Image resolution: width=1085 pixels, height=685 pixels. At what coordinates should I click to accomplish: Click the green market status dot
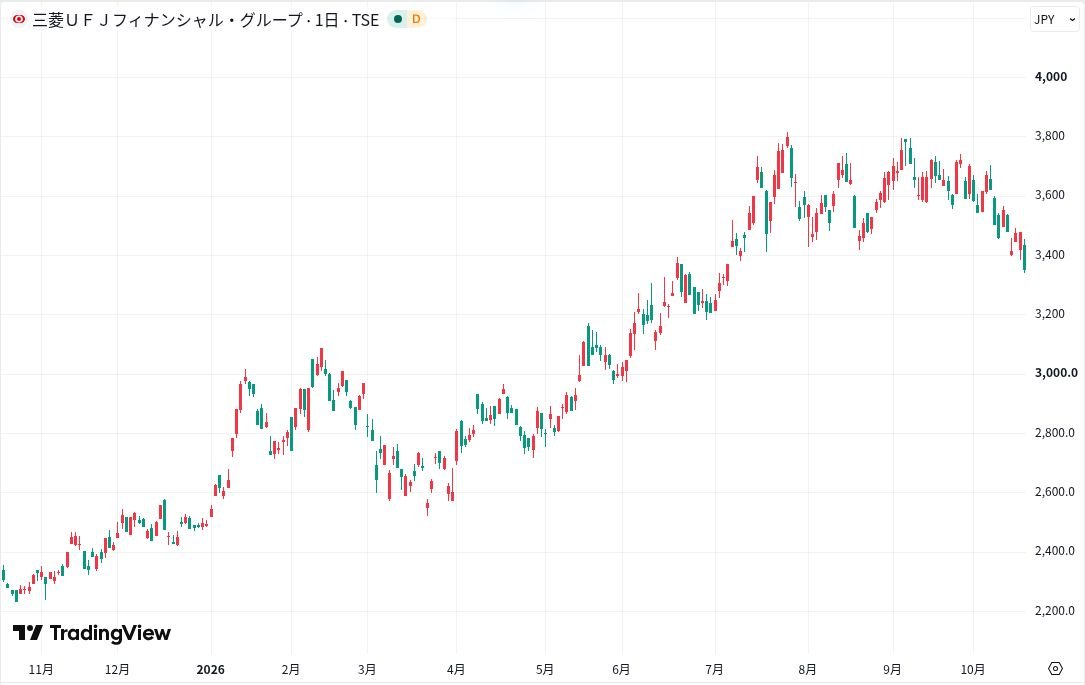397,19
